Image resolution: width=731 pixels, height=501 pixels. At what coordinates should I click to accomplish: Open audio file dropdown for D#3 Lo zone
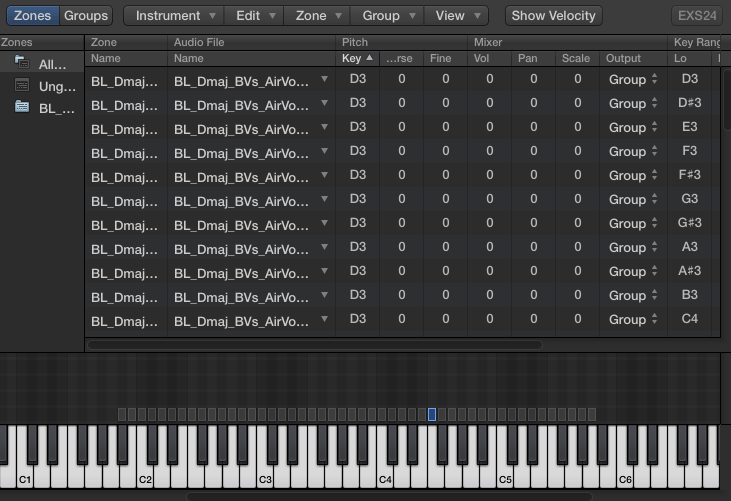(324, 103)
